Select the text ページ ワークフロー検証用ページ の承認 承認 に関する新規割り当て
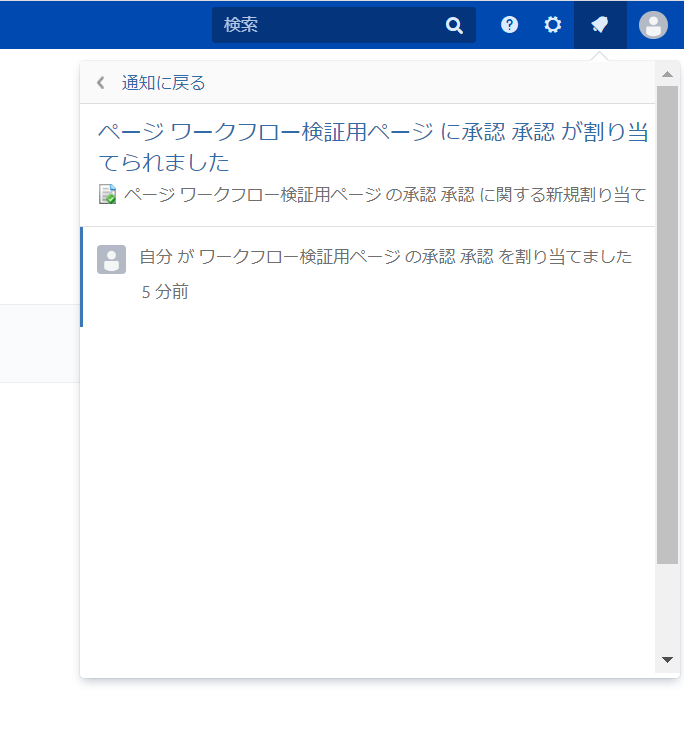This screenshot has height=731, width=684. pos(385,195)
